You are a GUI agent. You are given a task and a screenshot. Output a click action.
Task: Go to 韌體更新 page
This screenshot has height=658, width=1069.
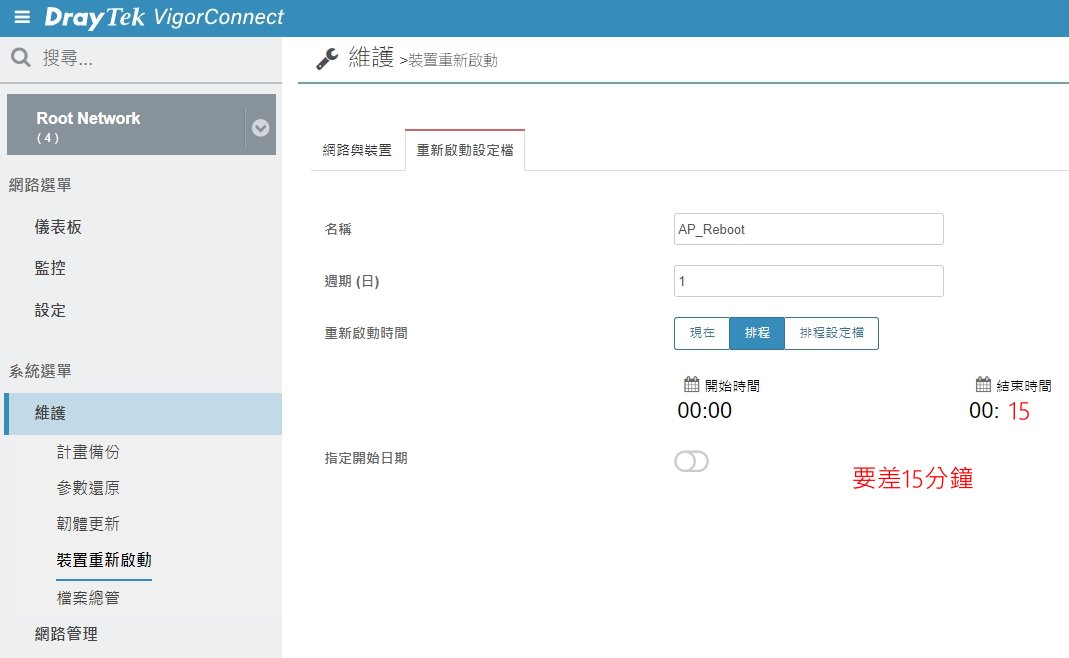(88, 524)
